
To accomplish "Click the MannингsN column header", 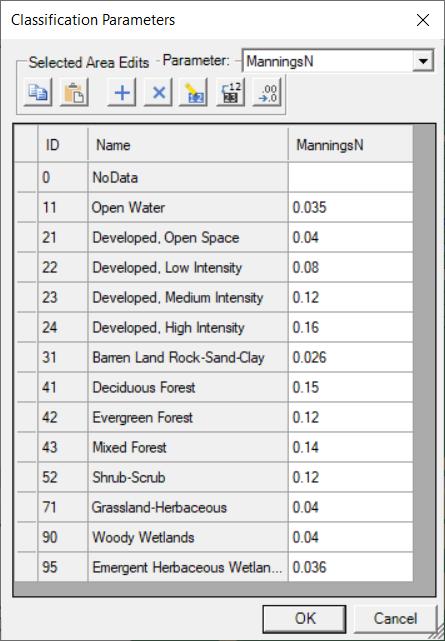I will pos(351,144).
